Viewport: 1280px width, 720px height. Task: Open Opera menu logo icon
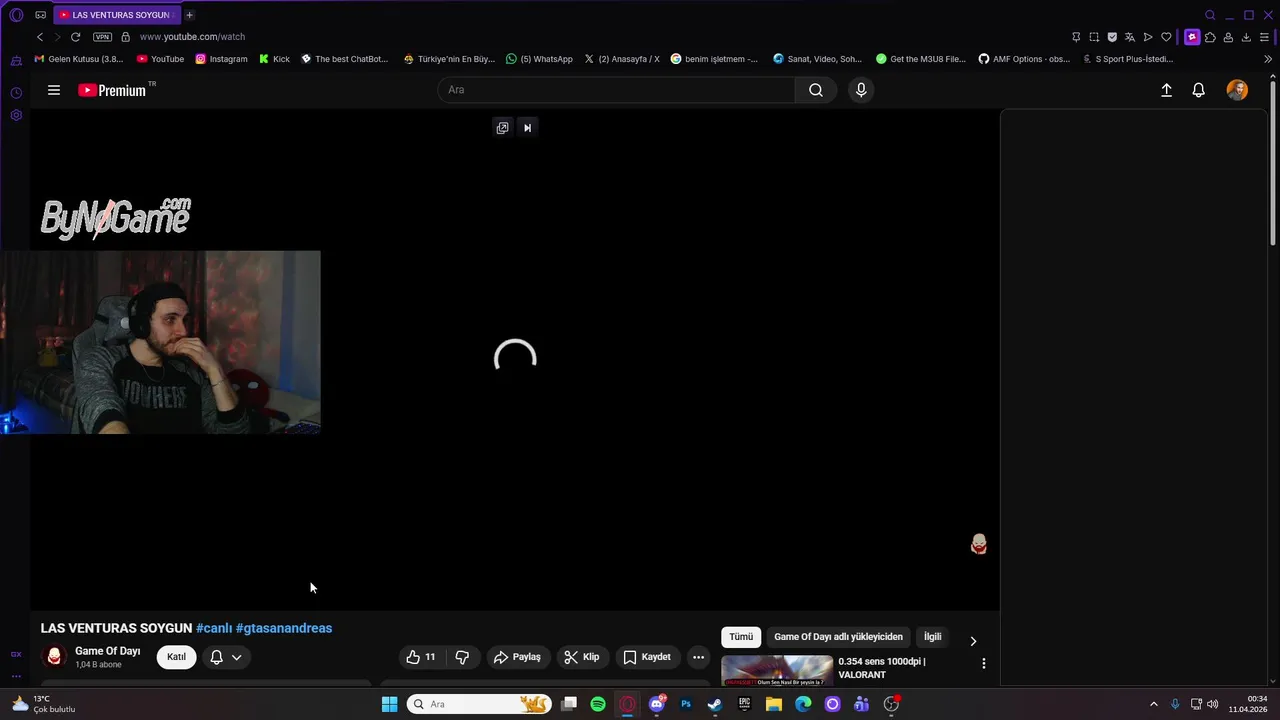[x=16, y=15]
